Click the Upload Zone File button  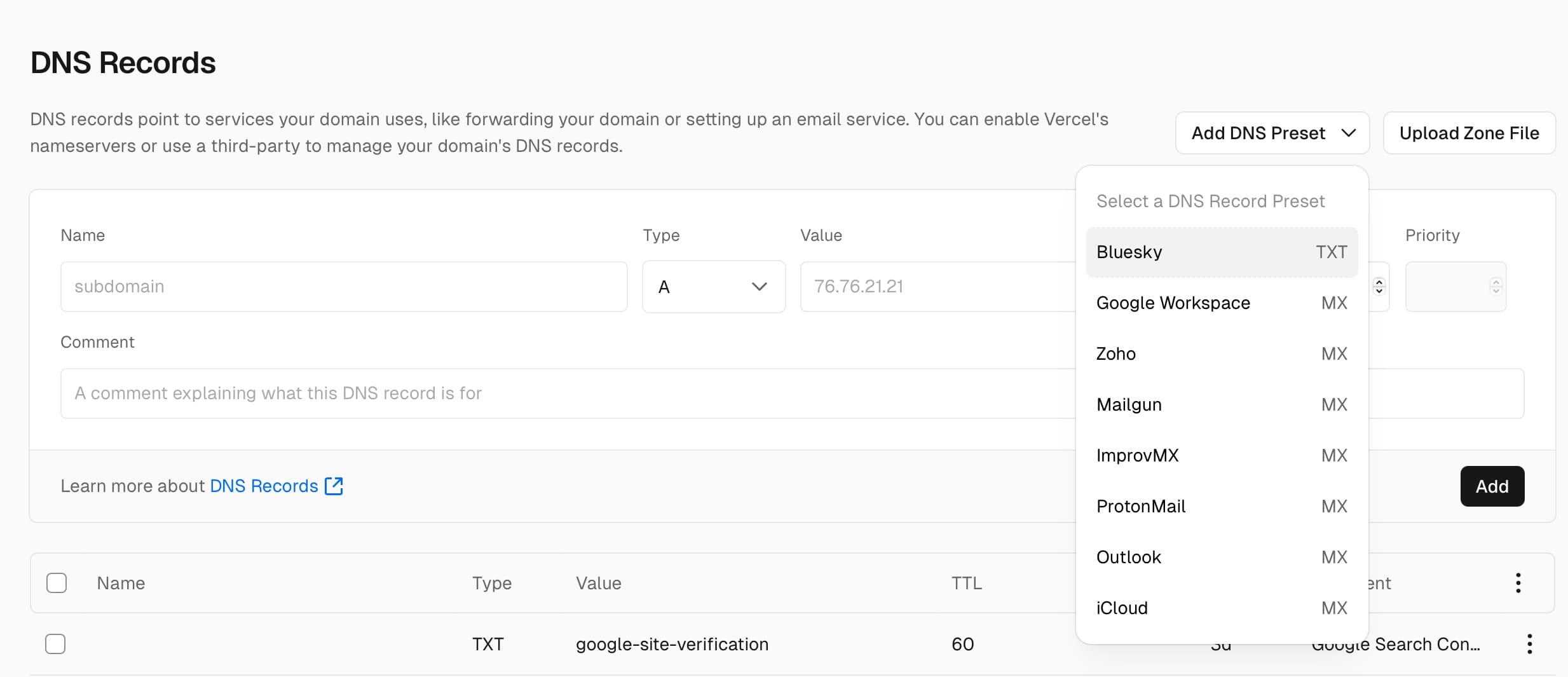click(1469, 133)
